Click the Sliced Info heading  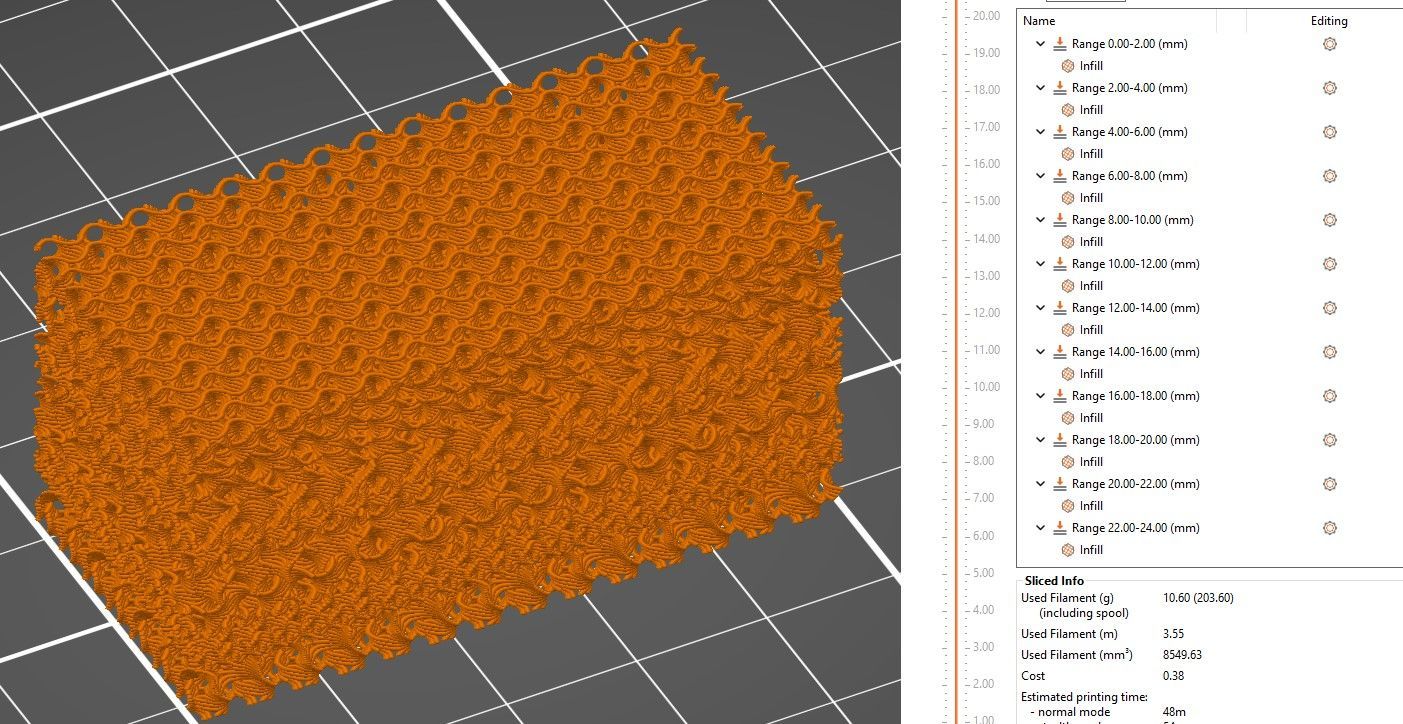(1053, 581)
